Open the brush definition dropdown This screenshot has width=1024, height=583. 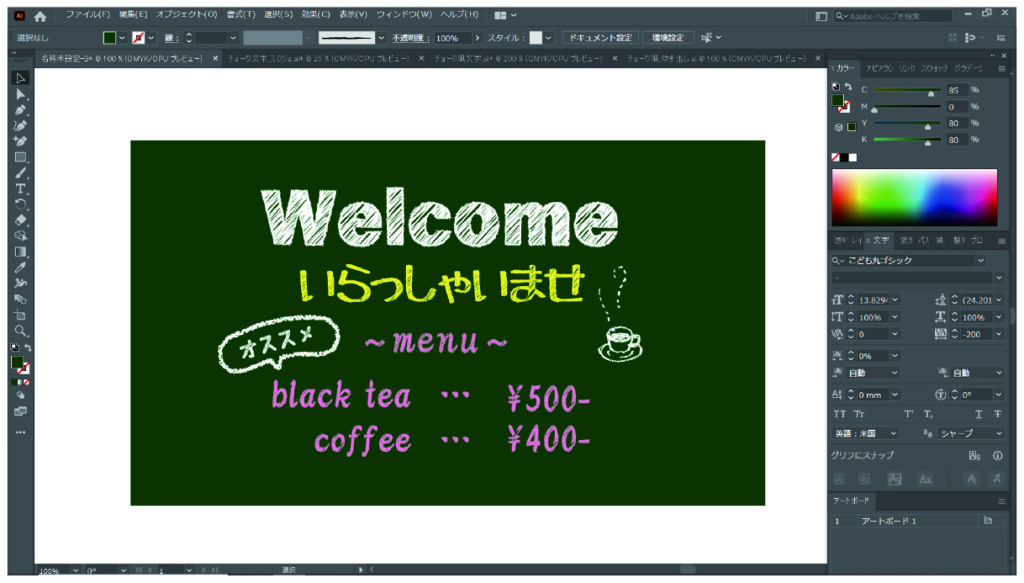tap(381, 38)
